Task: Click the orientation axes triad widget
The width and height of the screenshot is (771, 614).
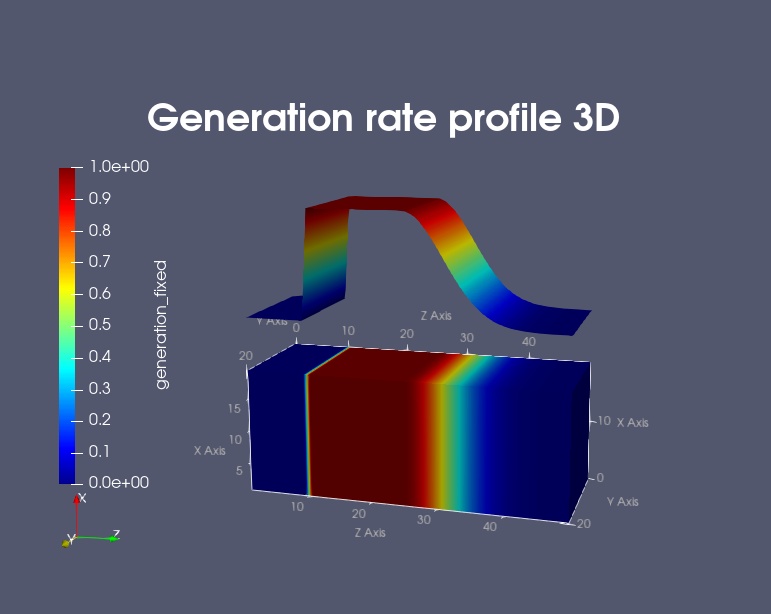Action: pyautogui.click(x=90, y=521)
